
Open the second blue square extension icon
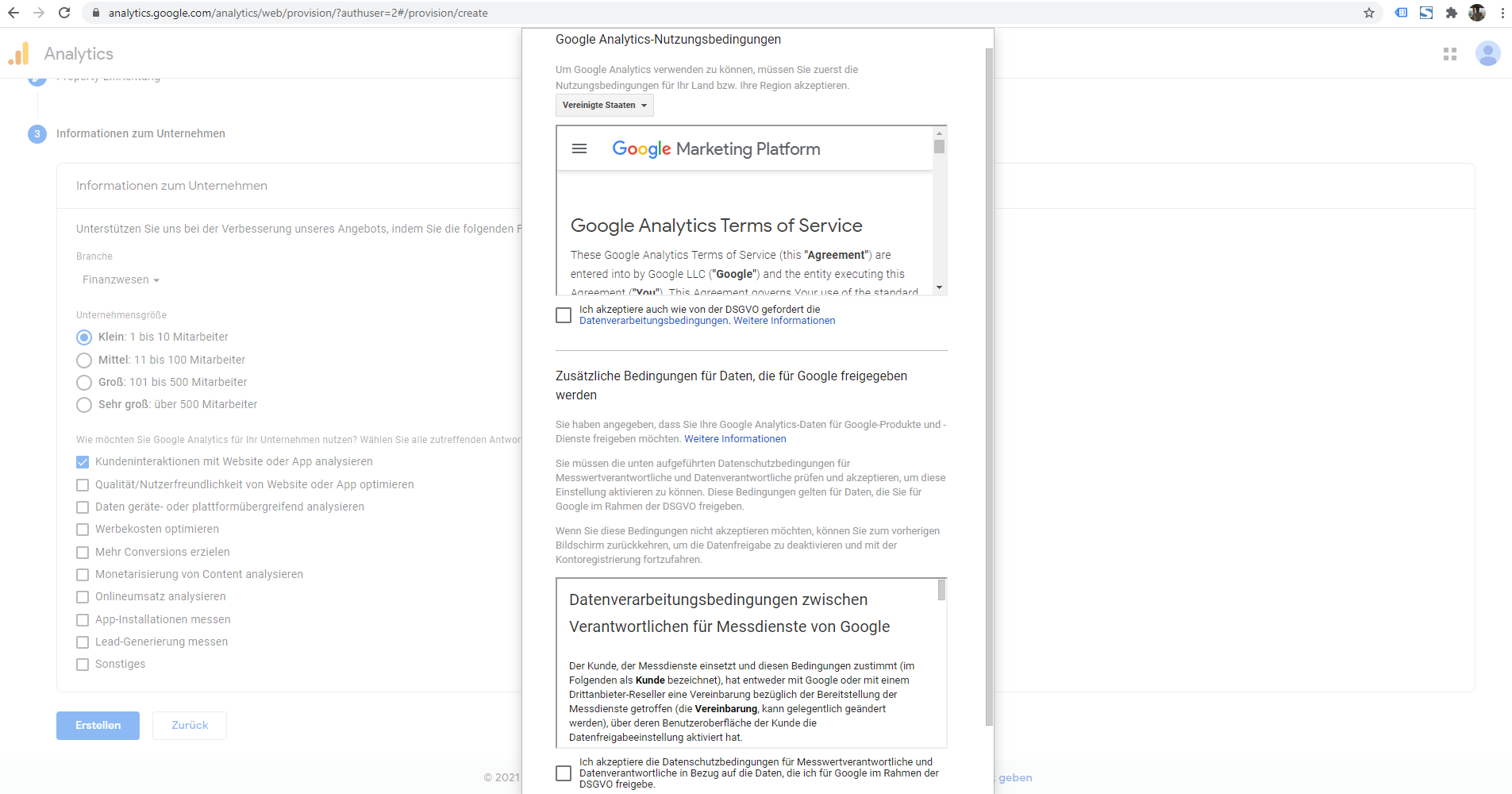point(1426,13)
